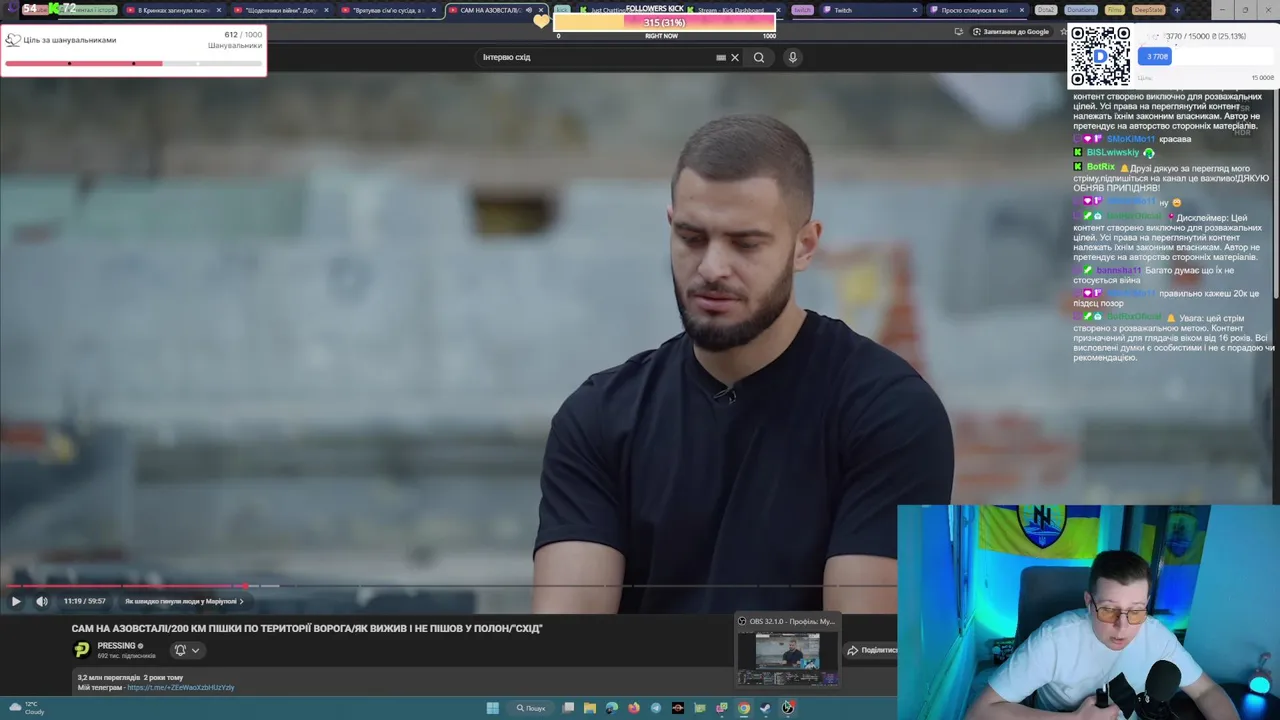
Task: Click the taskbar Пошук search box
Action: tap(531, 708)
